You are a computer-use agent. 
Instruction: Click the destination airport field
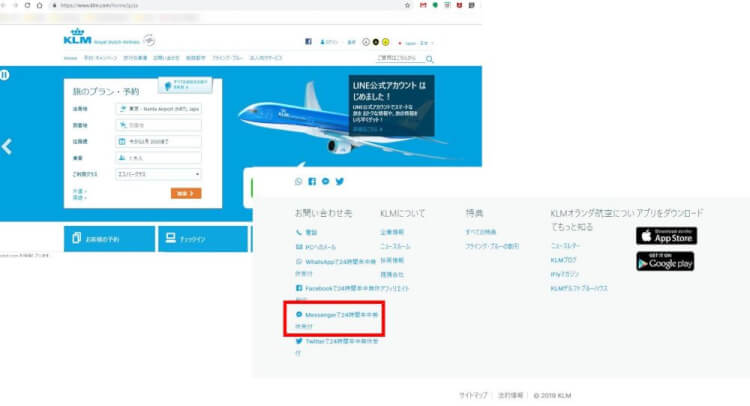[x=158, y=125]
